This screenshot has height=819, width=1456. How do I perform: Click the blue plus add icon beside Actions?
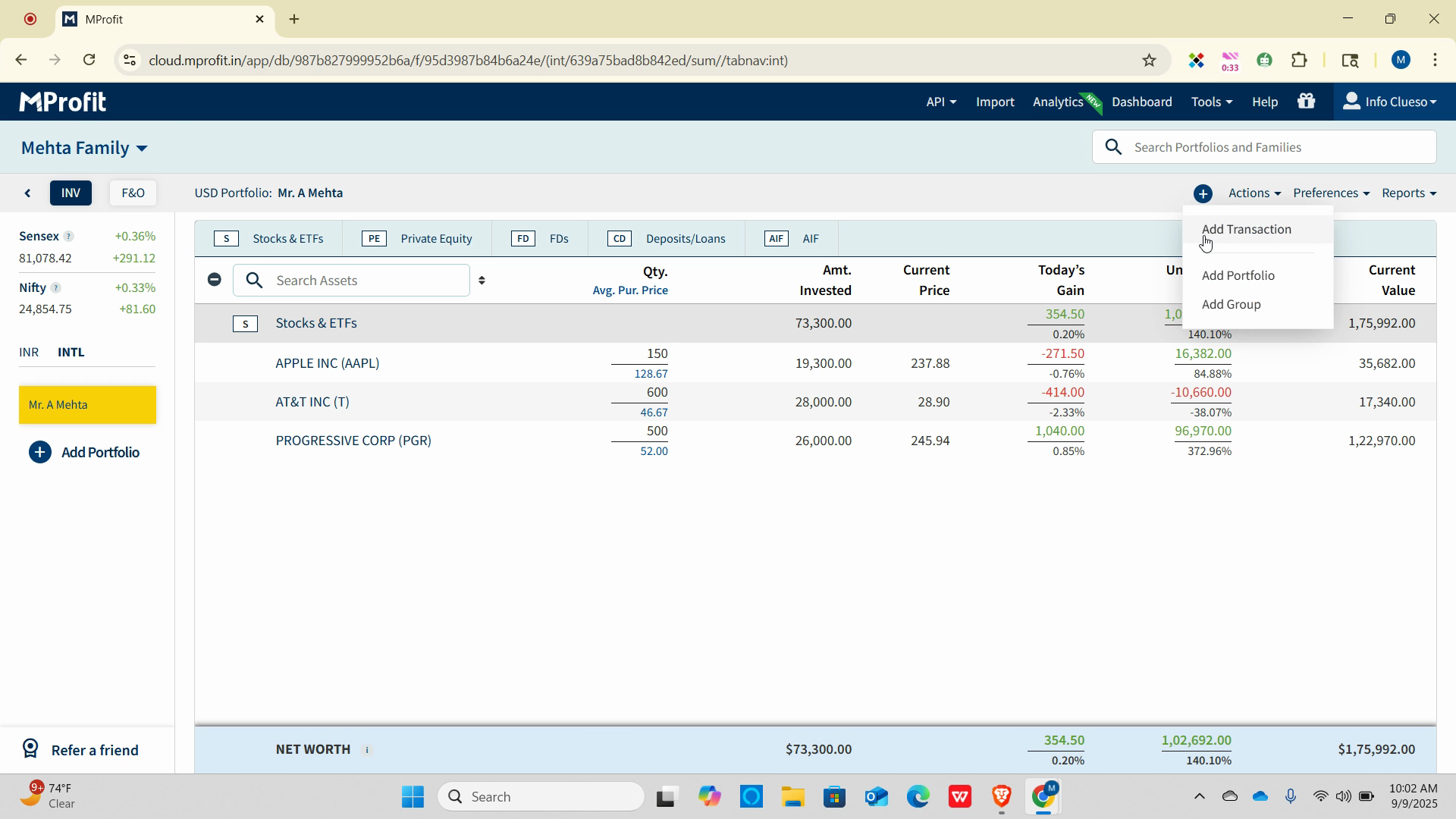coord(1203,193)
